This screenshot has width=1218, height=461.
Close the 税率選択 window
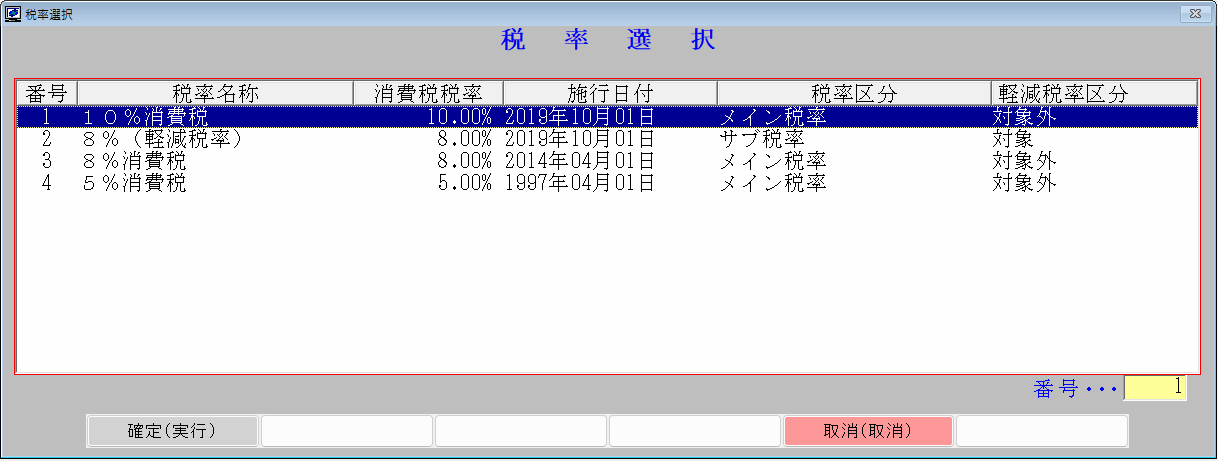[1194, 14]
